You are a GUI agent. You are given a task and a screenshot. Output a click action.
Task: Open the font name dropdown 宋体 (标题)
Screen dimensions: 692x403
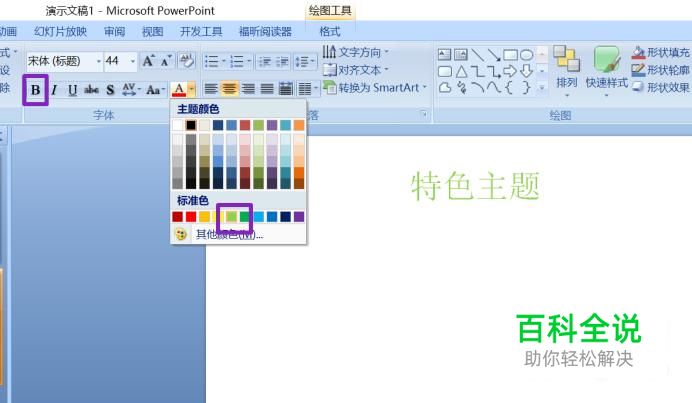point(99,61)
